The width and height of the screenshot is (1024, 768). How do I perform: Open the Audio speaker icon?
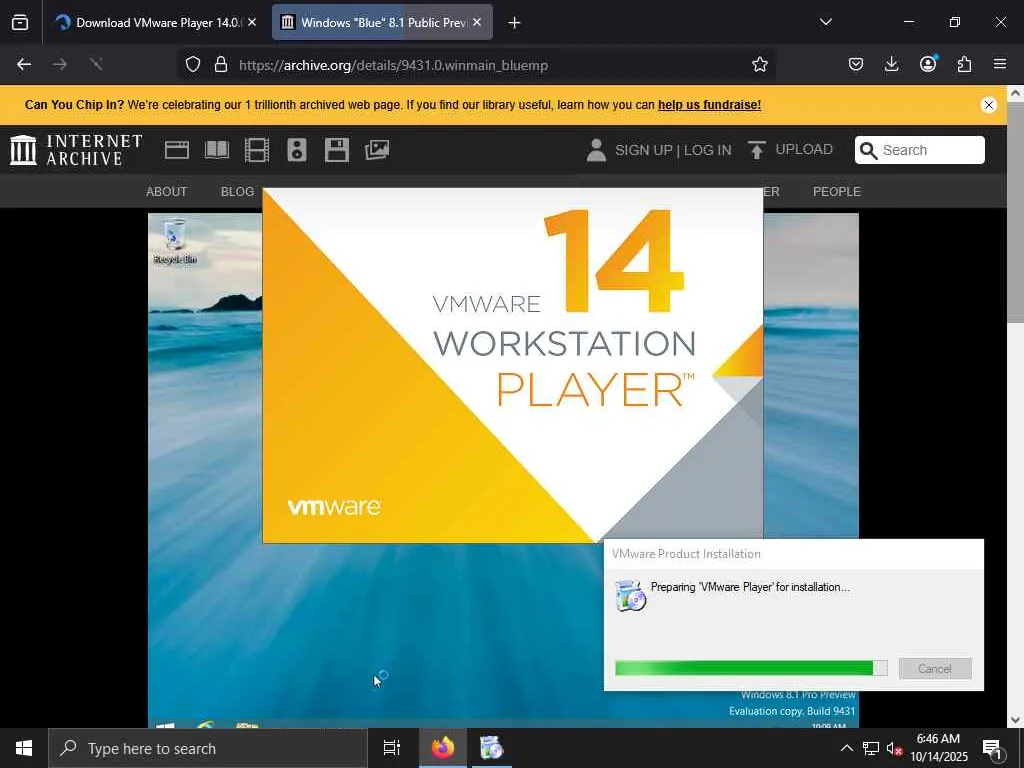click(x=297, y=150)
